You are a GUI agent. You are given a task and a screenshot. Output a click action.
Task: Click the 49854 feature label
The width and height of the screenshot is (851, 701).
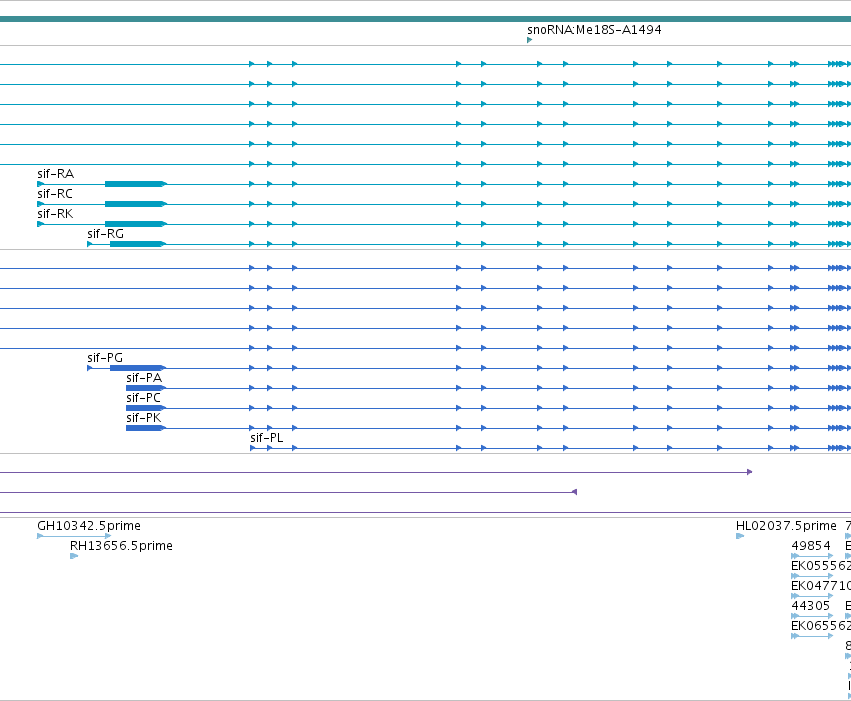pyautogui.click(x=811, y=546)
